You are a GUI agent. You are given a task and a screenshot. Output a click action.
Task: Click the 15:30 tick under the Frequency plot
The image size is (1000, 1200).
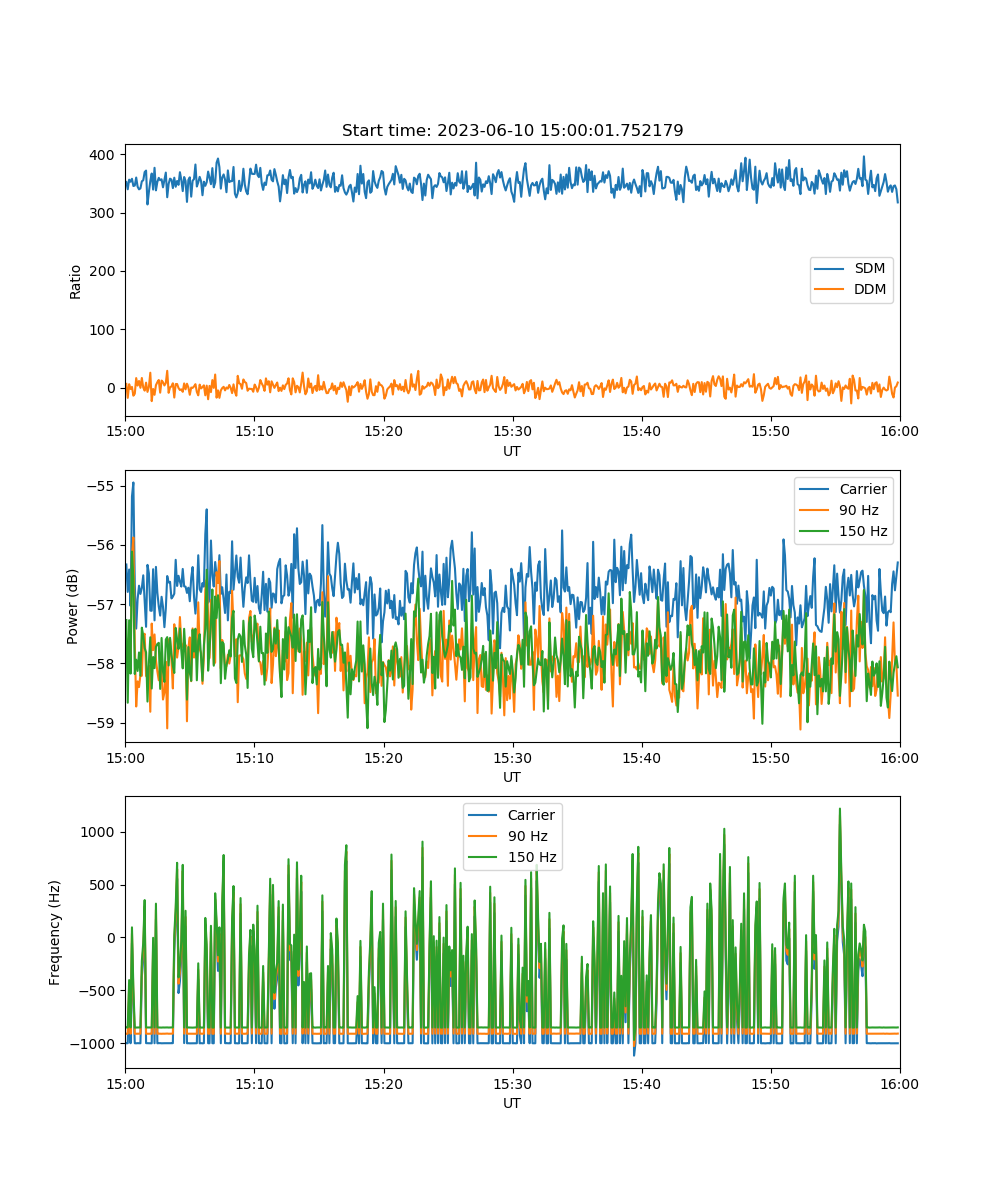click(512, 1083)
